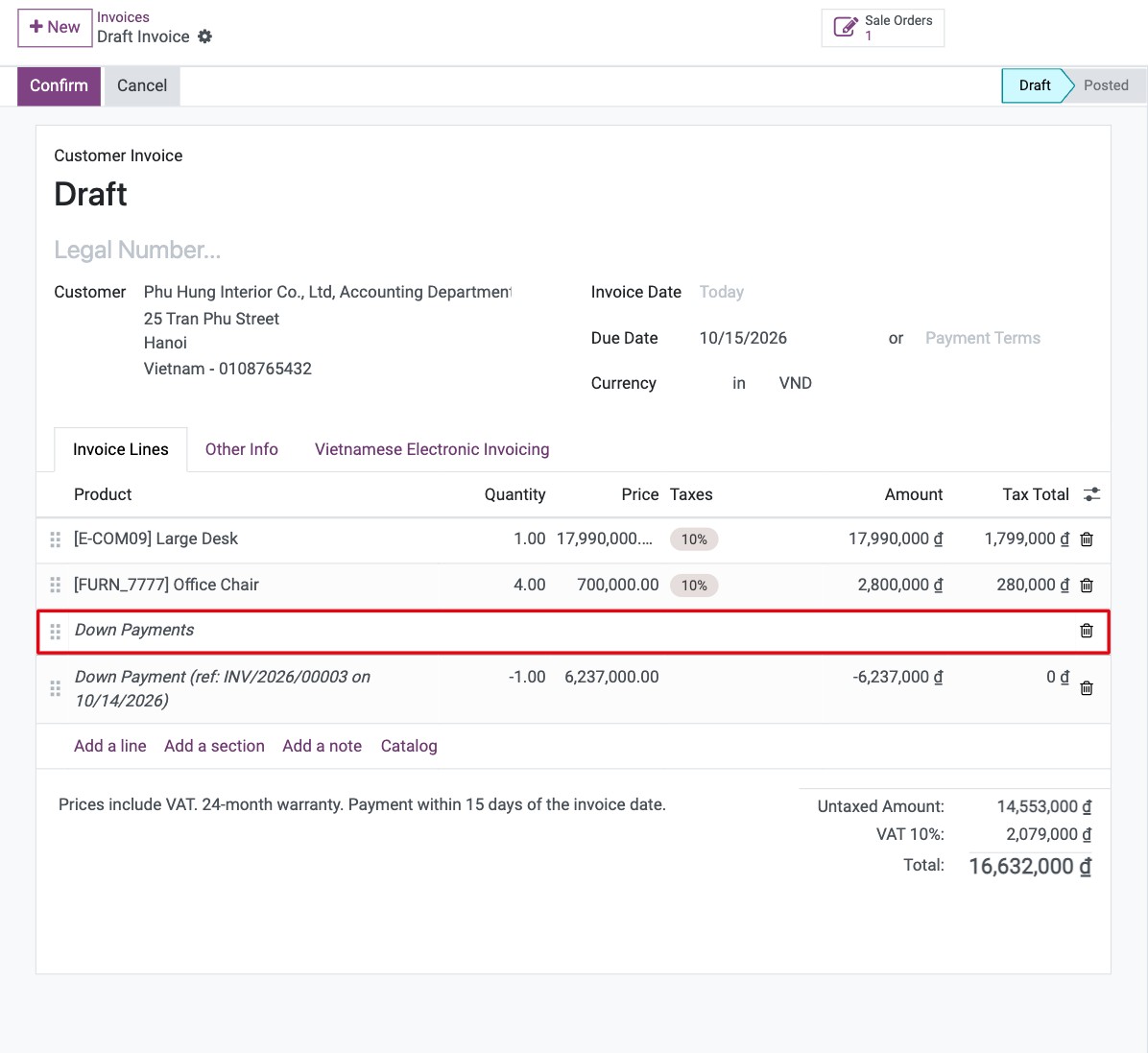The height and width of the screenshot is (1053, 1148).
Task: Edit the Down Payment price 6,237,000.00
Action: (x=611, y=678)
